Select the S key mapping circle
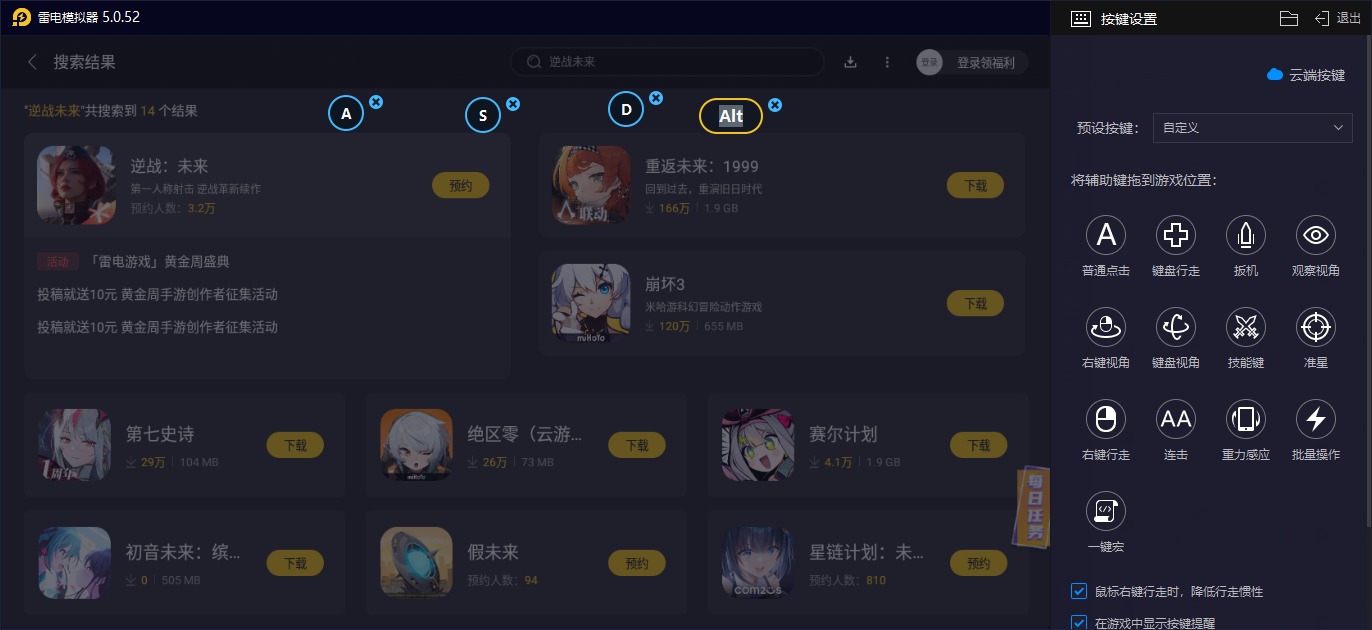The height and width of the screenshot is (630, 1372). click(x=483, y=116)
